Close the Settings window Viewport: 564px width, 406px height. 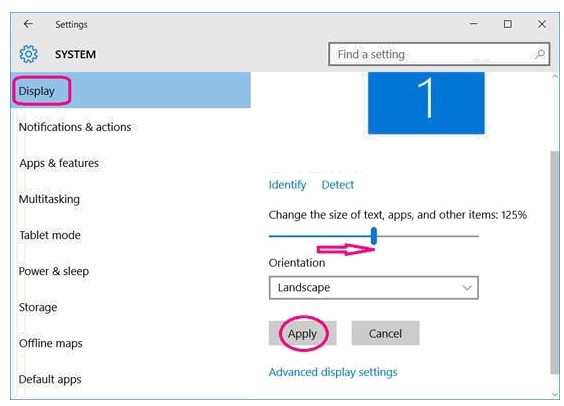(x=542, y=24)
